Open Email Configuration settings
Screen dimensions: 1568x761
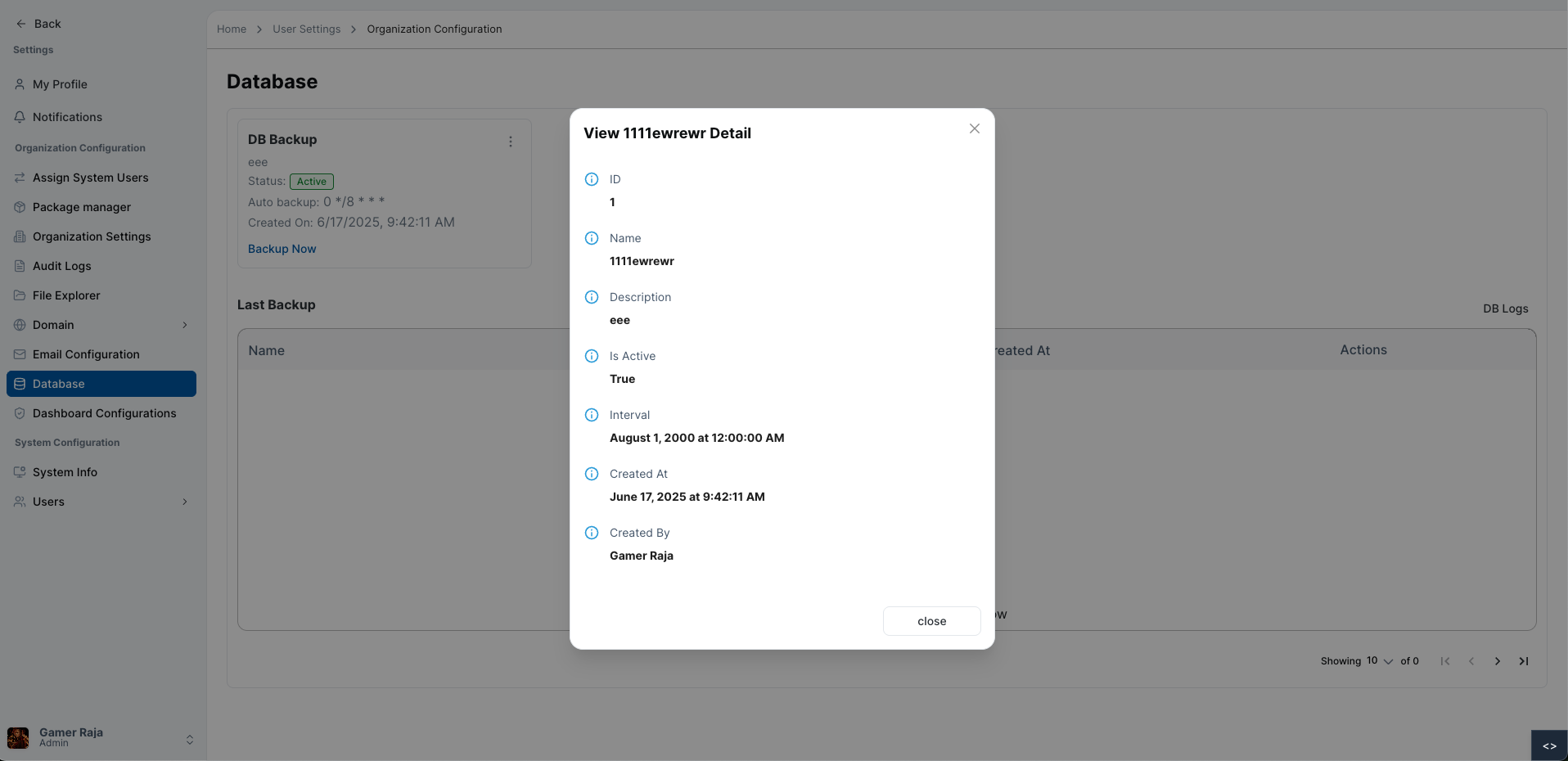tap(85, 354)
